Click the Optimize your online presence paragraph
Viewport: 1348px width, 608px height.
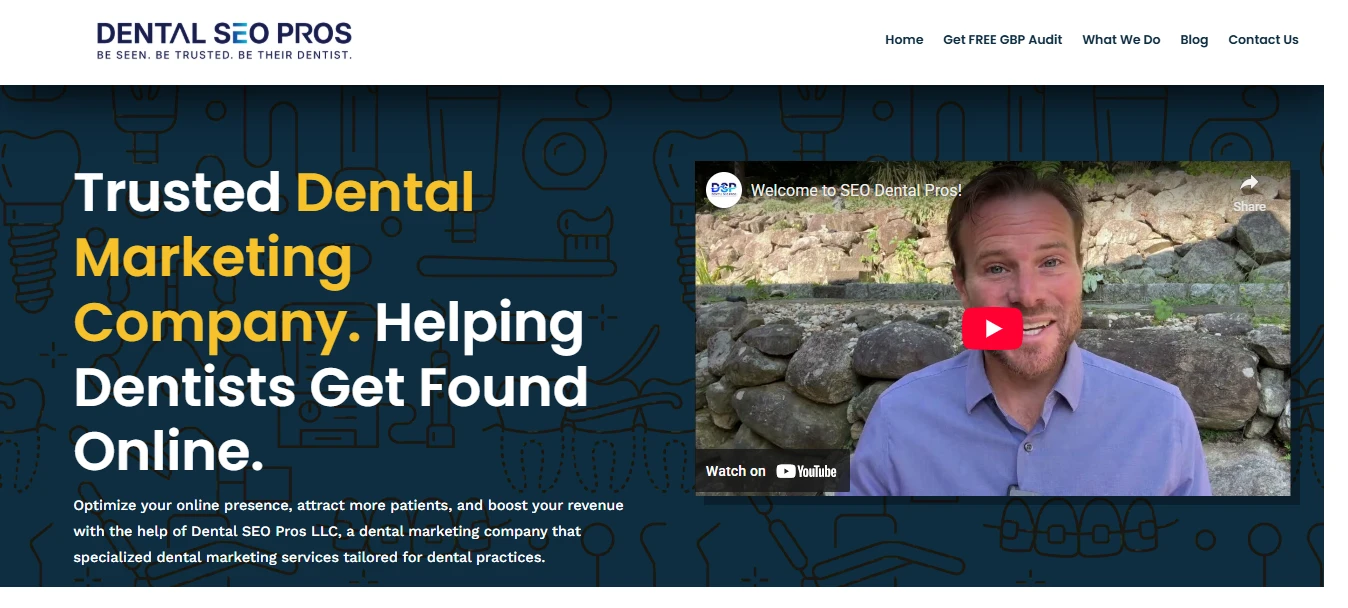348,531
